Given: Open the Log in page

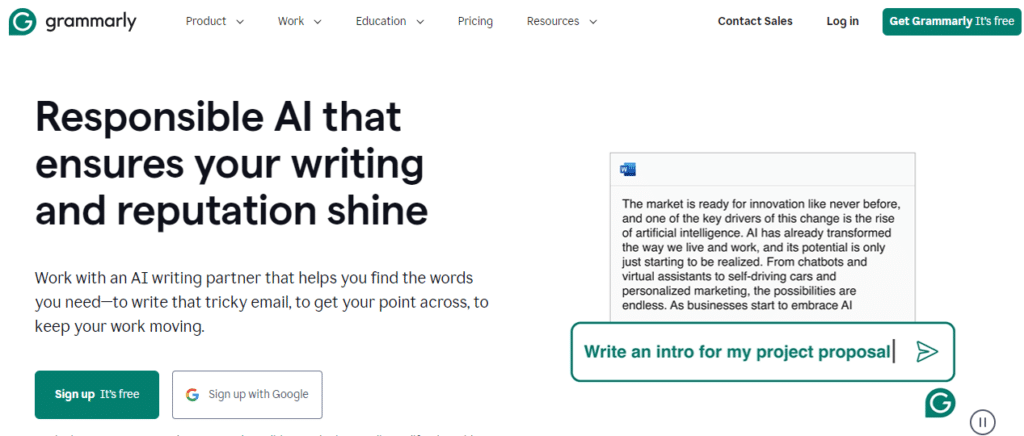Looking at the screenshot, I should point(842,22).
